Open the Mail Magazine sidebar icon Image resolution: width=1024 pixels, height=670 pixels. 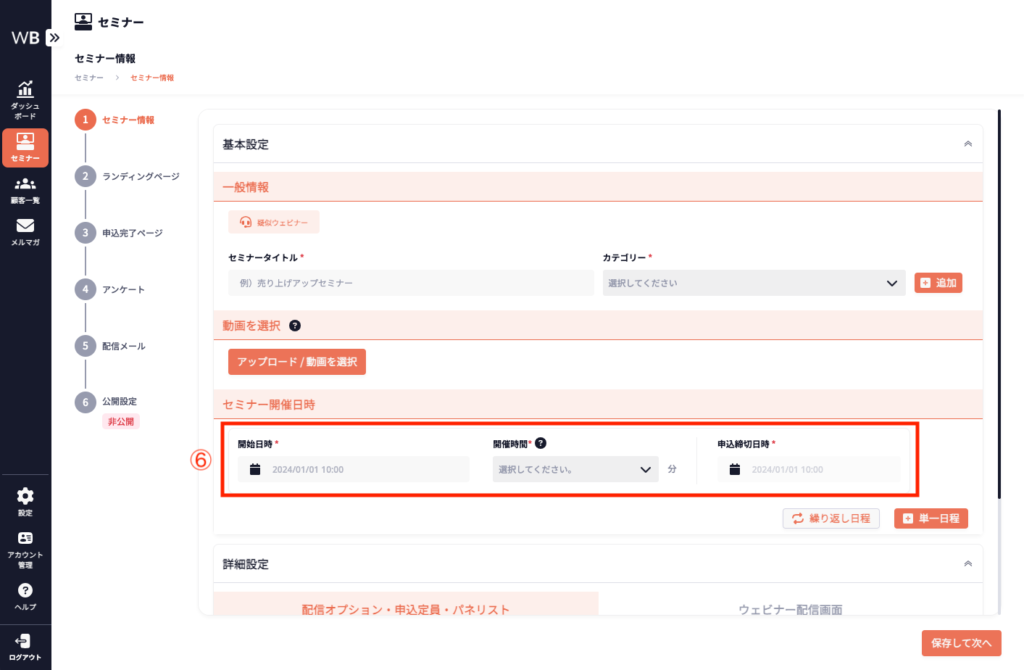pos(25,232)
